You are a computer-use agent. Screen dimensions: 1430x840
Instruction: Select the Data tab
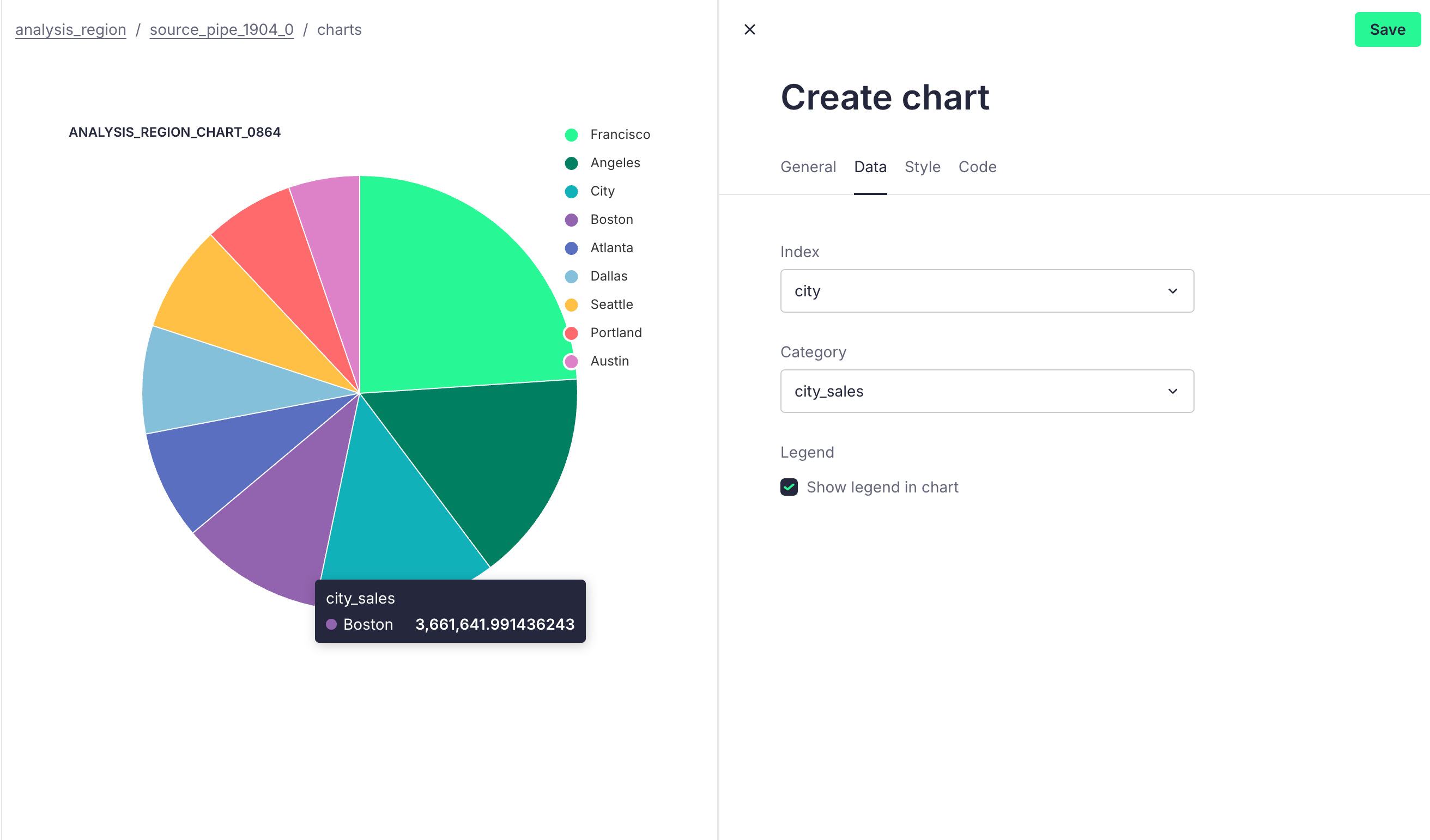(x=870, y=167)
